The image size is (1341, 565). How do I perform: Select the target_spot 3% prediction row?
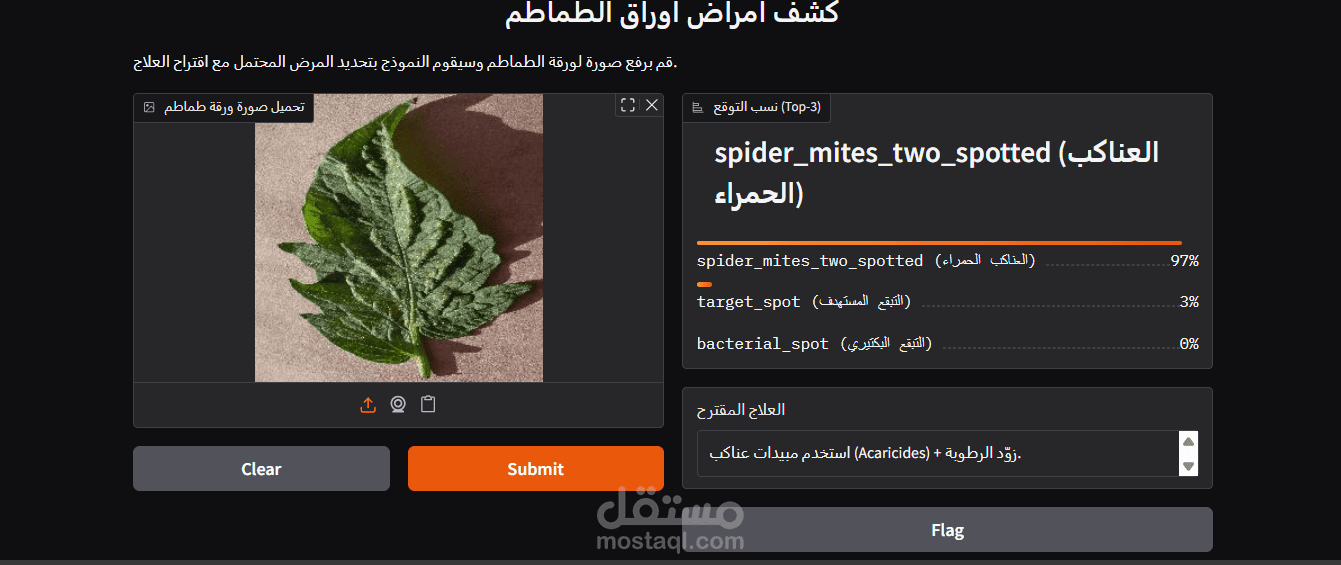(947, 302)
